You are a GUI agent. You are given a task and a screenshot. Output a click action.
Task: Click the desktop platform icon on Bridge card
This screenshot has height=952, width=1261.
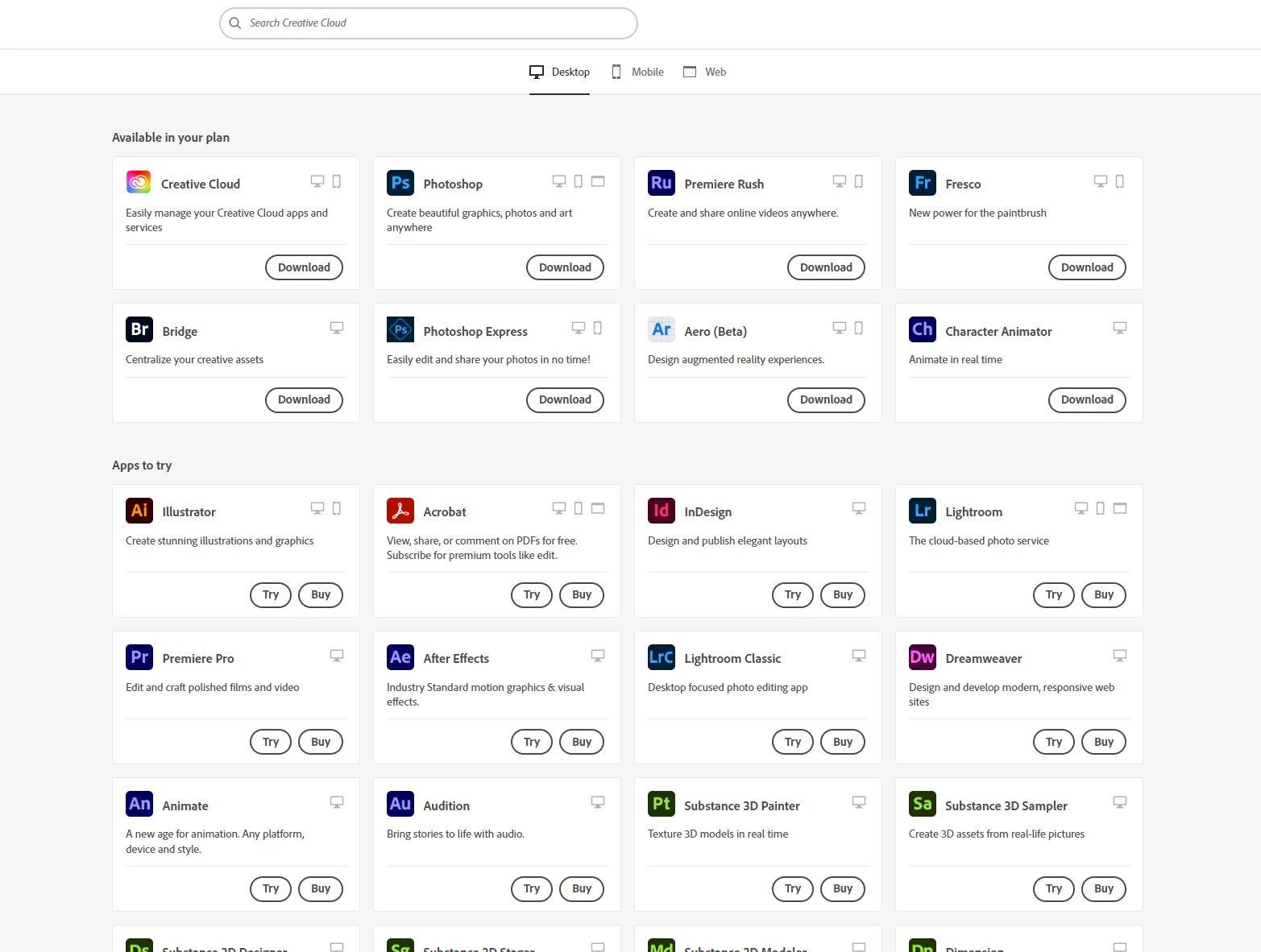[x=337, y=328]
